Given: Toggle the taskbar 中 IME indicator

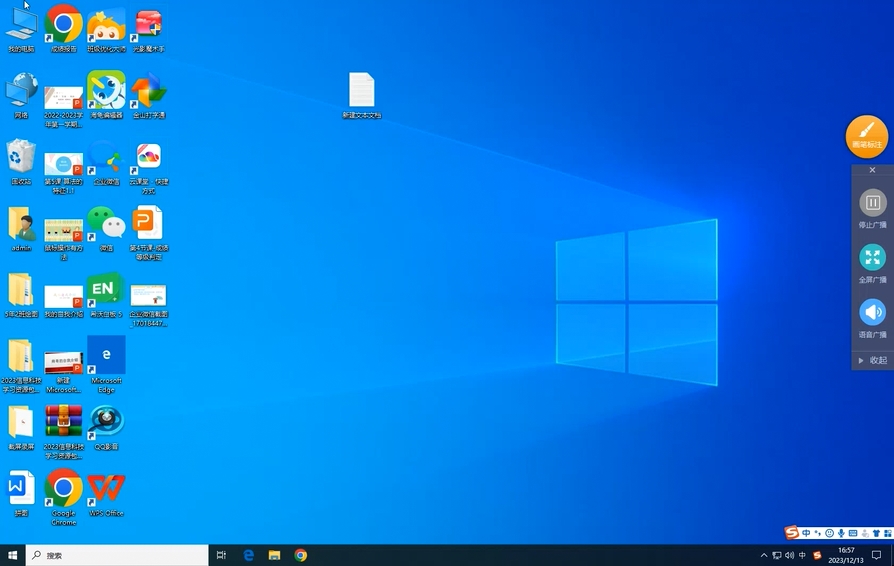Looking at the screenshot, I should click(x=802, y=555).
